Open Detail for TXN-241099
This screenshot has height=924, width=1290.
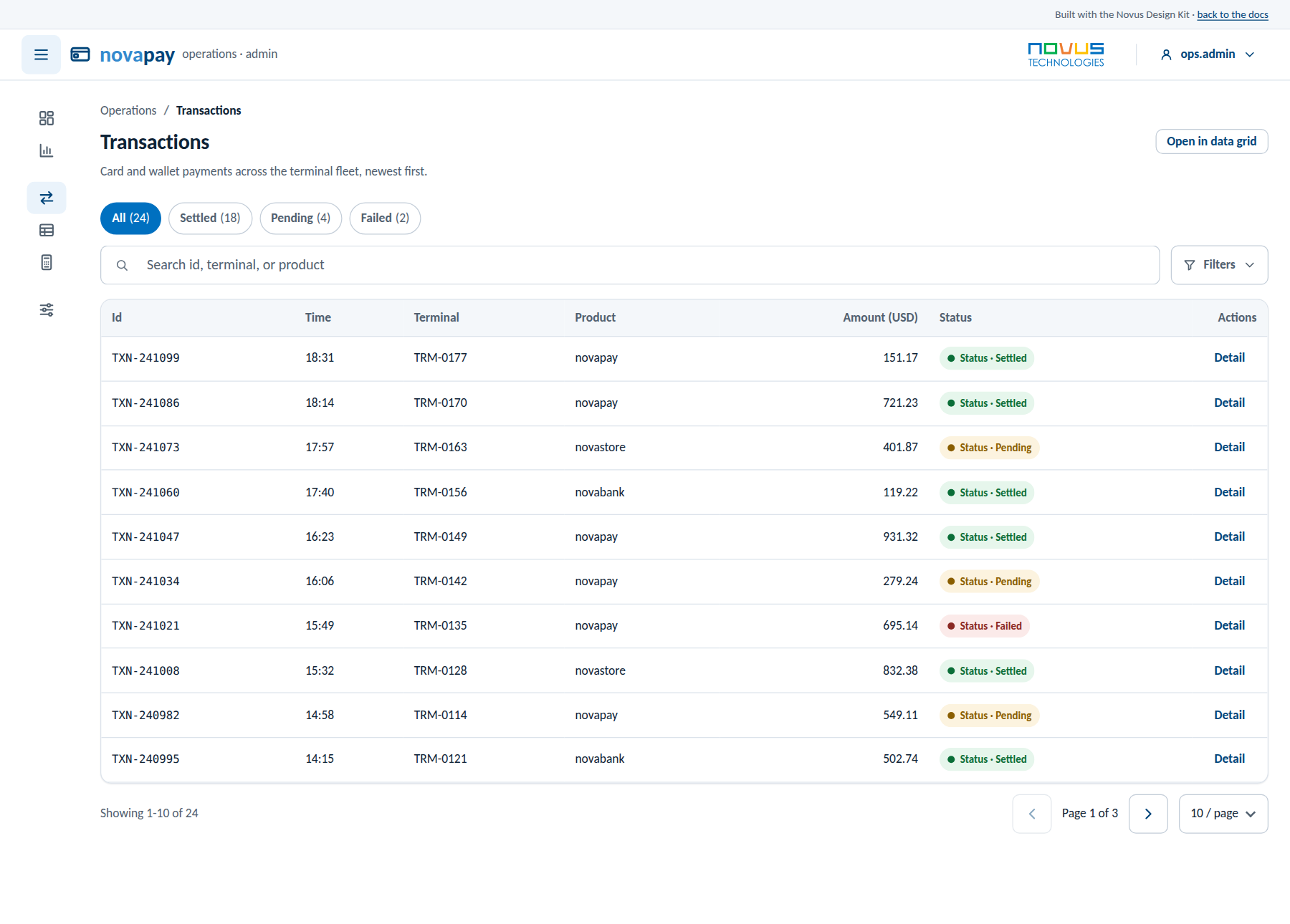[1229, 358]
